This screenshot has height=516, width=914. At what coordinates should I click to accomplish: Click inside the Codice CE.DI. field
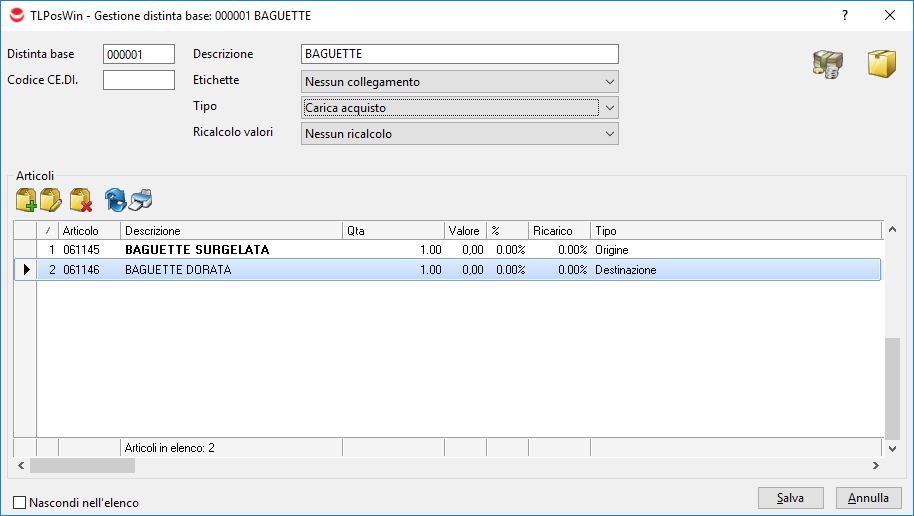point(139,80)
